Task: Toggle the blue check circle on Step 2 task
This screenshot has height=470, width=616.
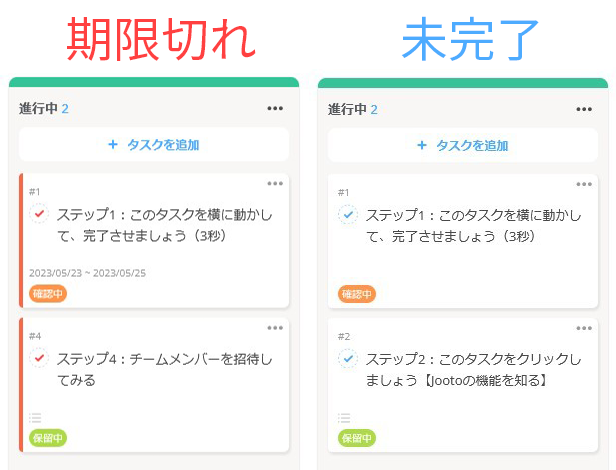Action: pos(347,357)
